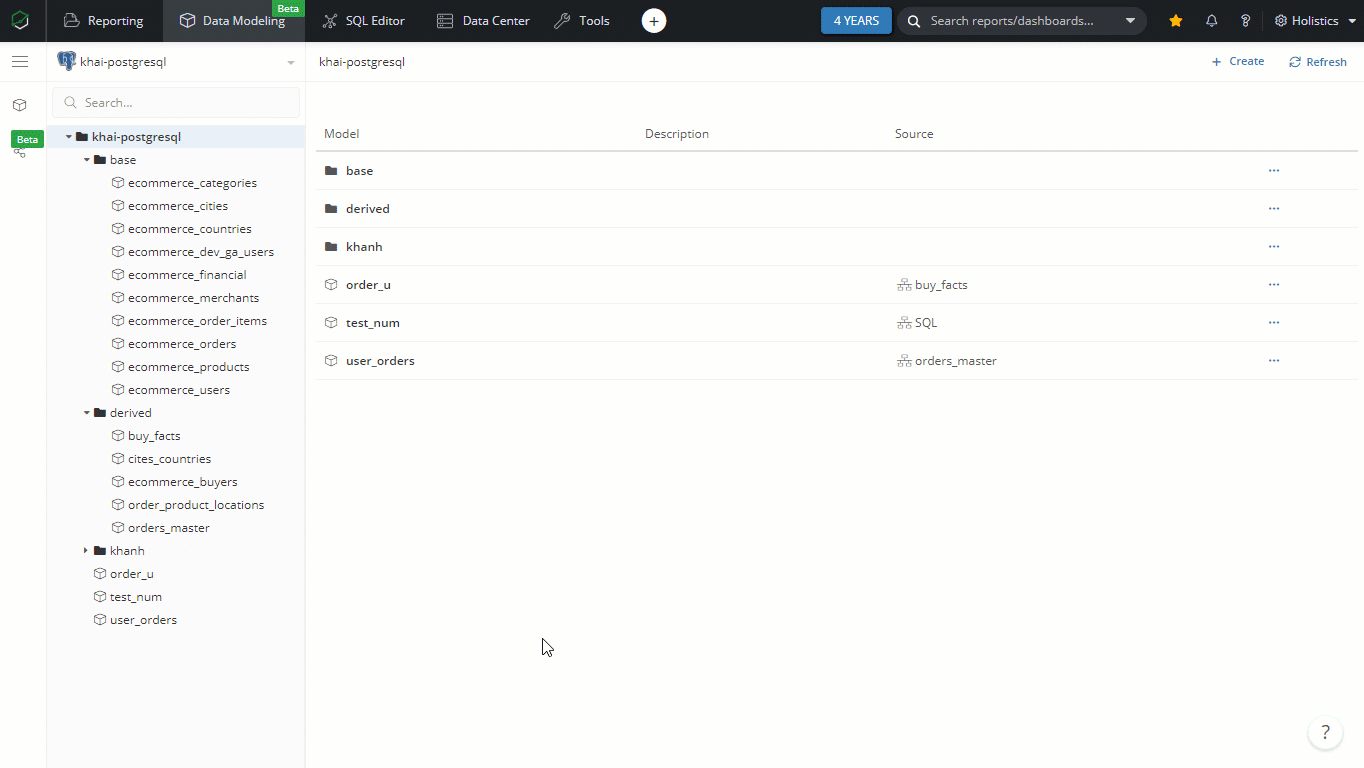Click the round plus add button
The width and height of the screenshot is (1364, 768).
click(654, 21)
